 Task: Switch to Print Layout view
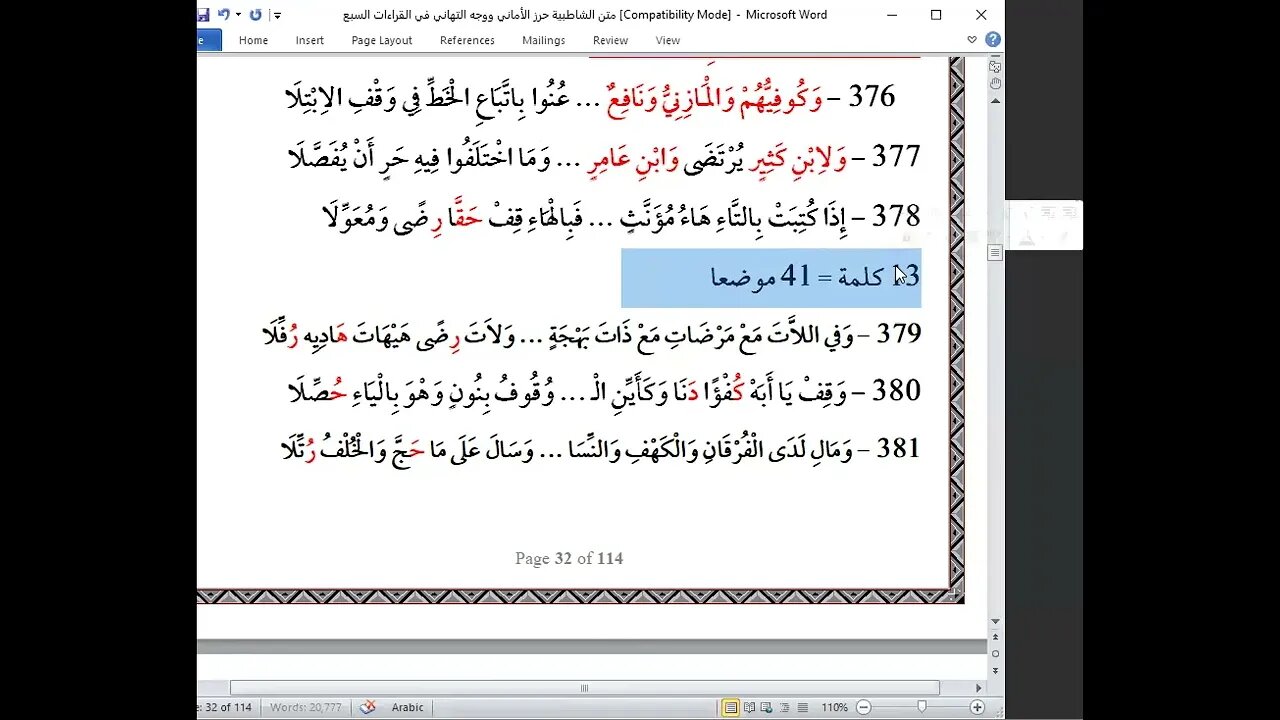pos(731,707)
